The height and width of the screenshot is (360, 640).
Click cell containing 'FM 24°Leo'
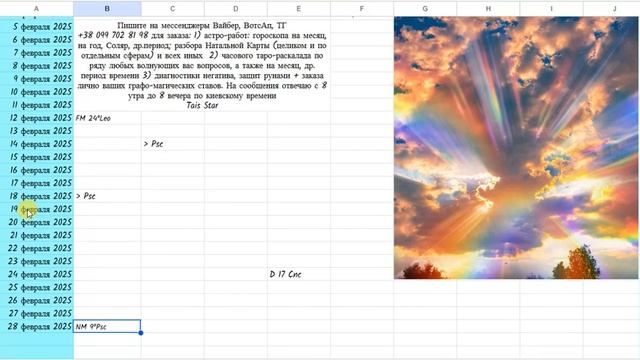point(107,118)
